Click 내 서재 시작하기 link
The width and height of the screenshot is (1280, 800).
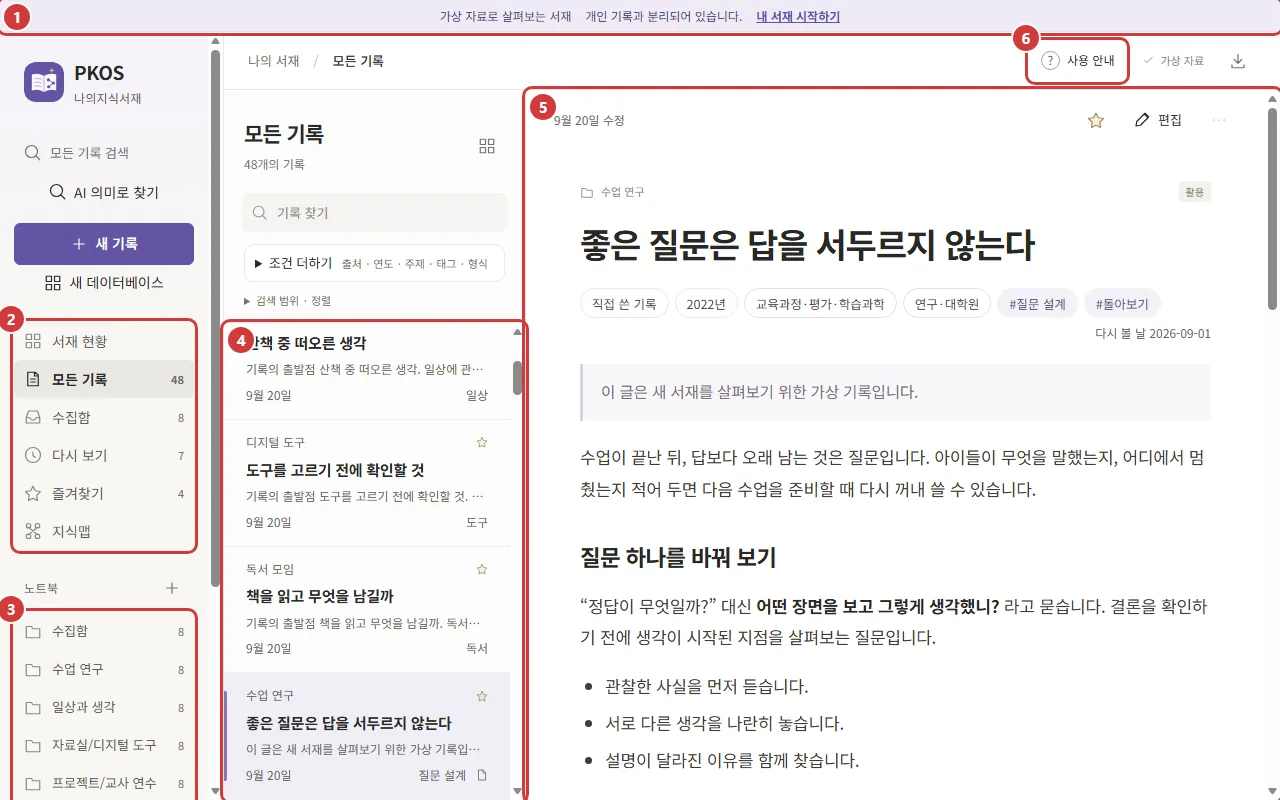(x=798, y=17)
